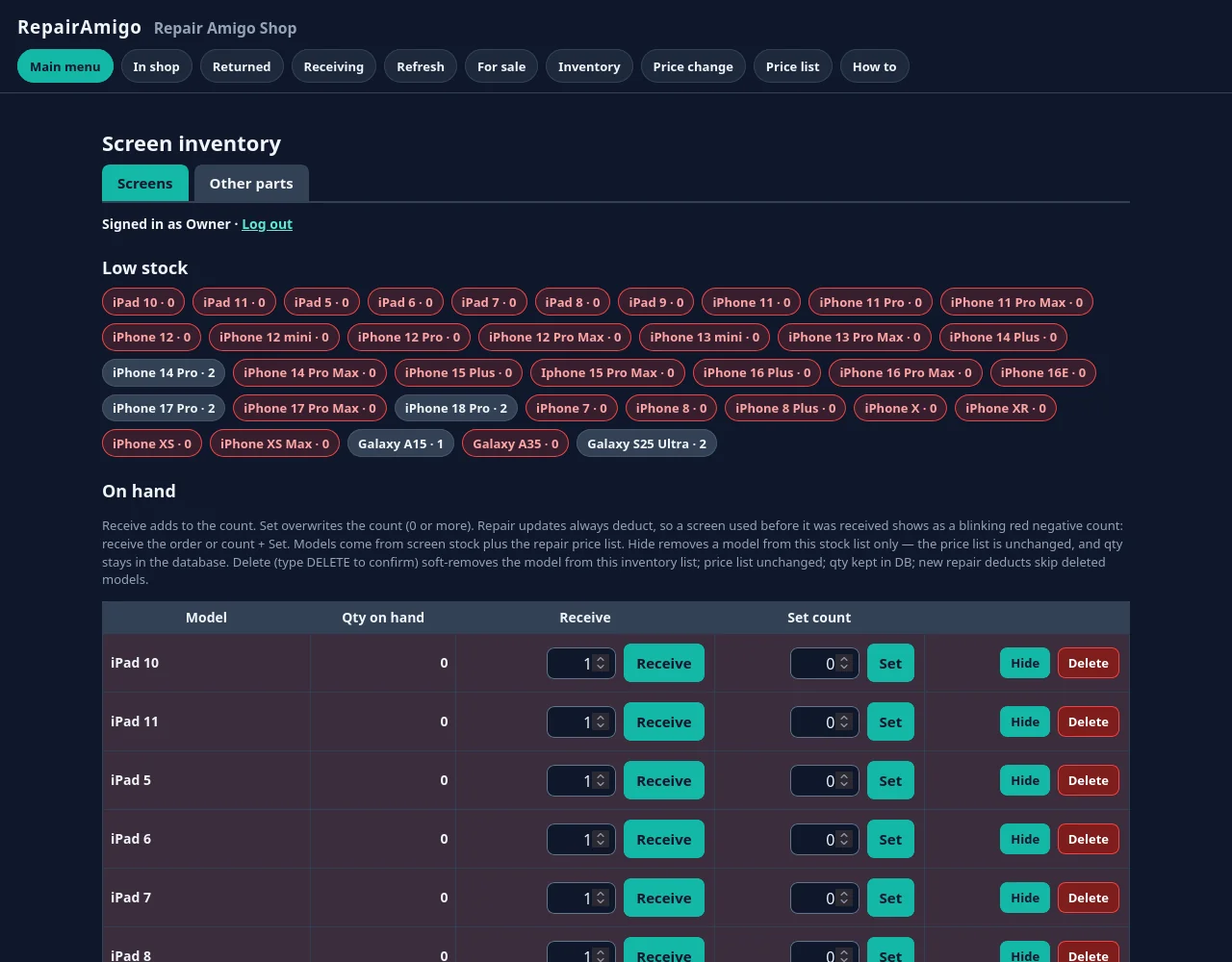
Task: Click the iPad 6 model name cell
Action: [206, 839]
